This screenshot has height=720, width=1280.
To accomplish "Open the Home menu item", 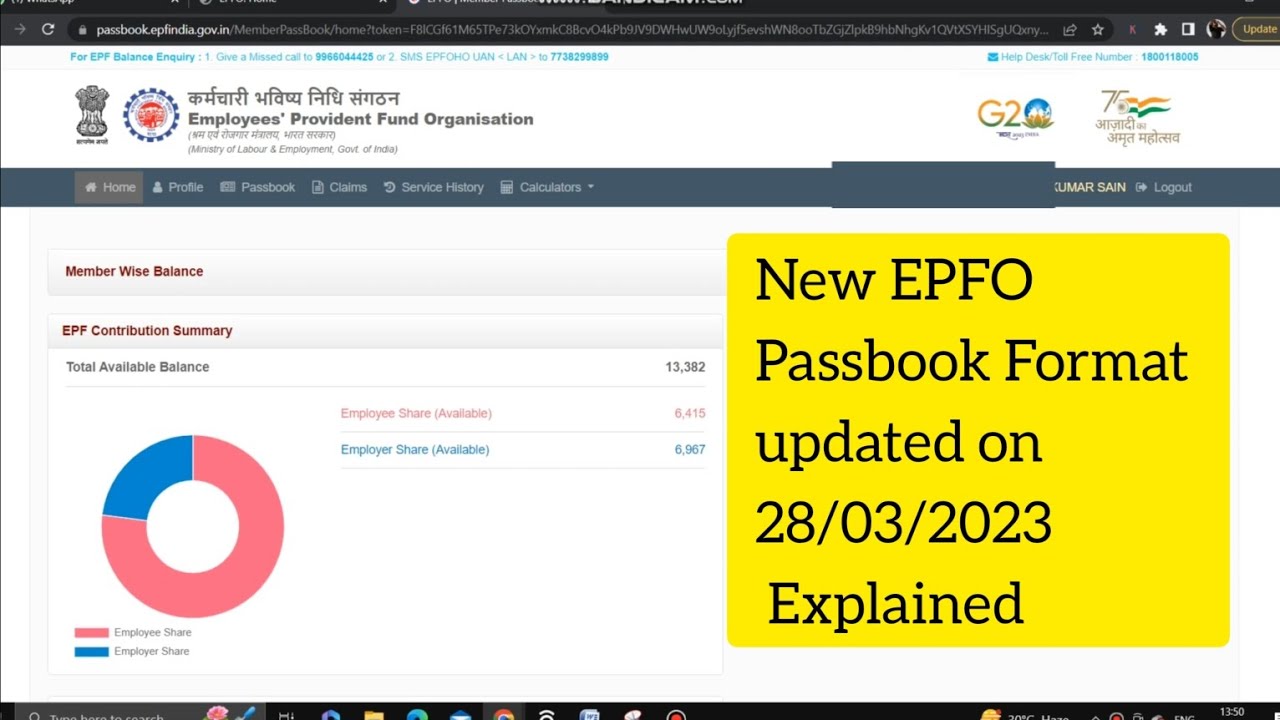I will point(109,187).
